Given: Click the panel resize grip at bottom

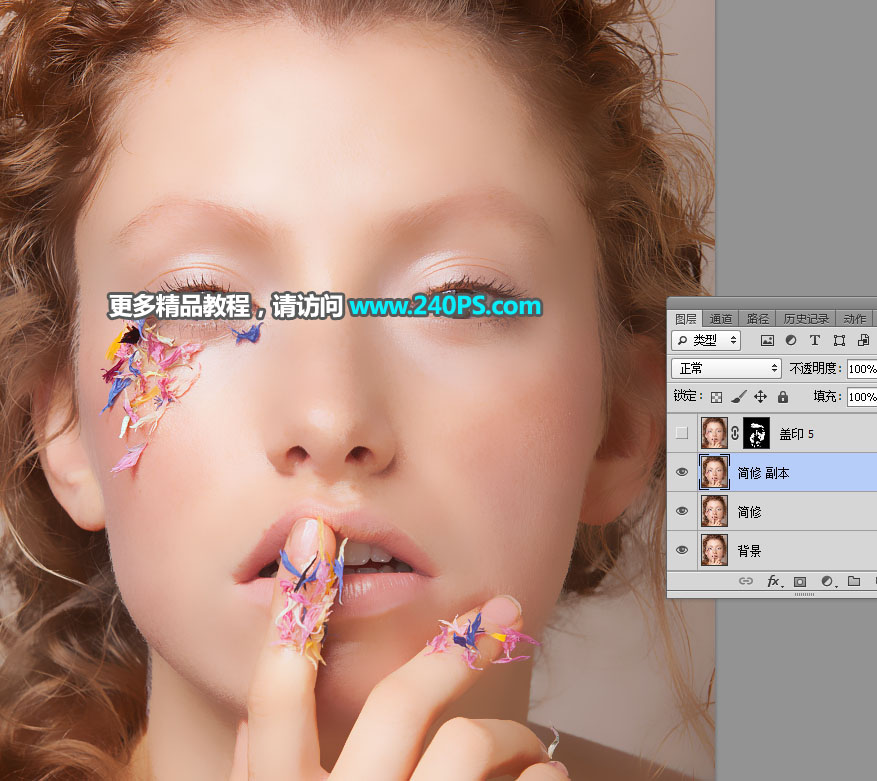Looking at the screenshot, I should (x=804, y=594).
